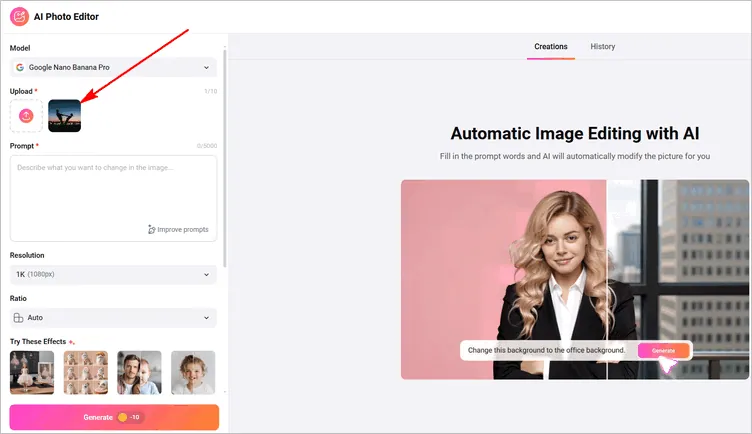Select the uploaded silhouette sunset thumbnail

click(65, 116)
